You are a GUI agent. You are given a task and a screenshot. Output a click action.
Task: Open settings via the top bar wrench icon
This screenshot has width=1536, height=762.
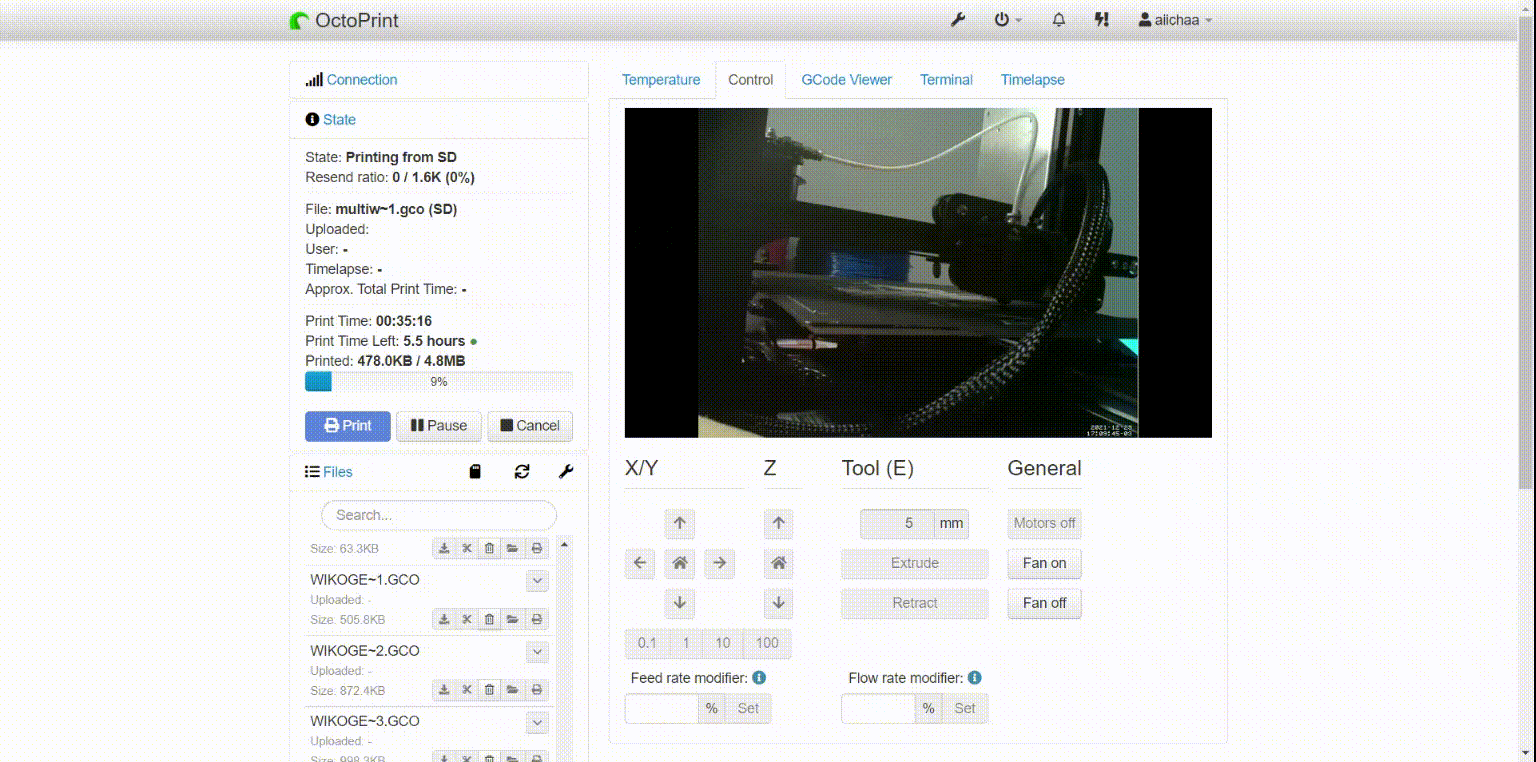(x=957, y=20)
